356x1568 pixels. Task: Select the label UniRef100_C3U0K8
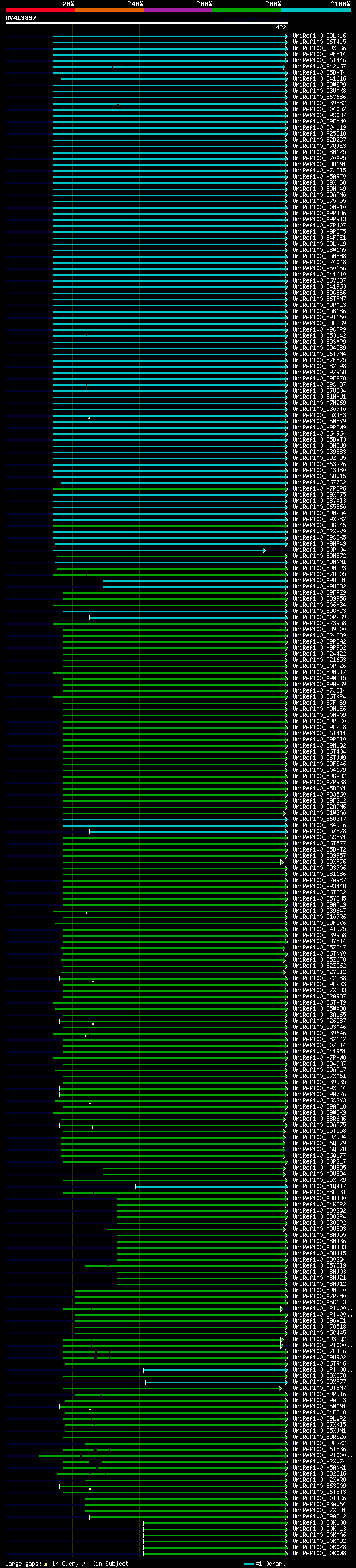(319, 91)
